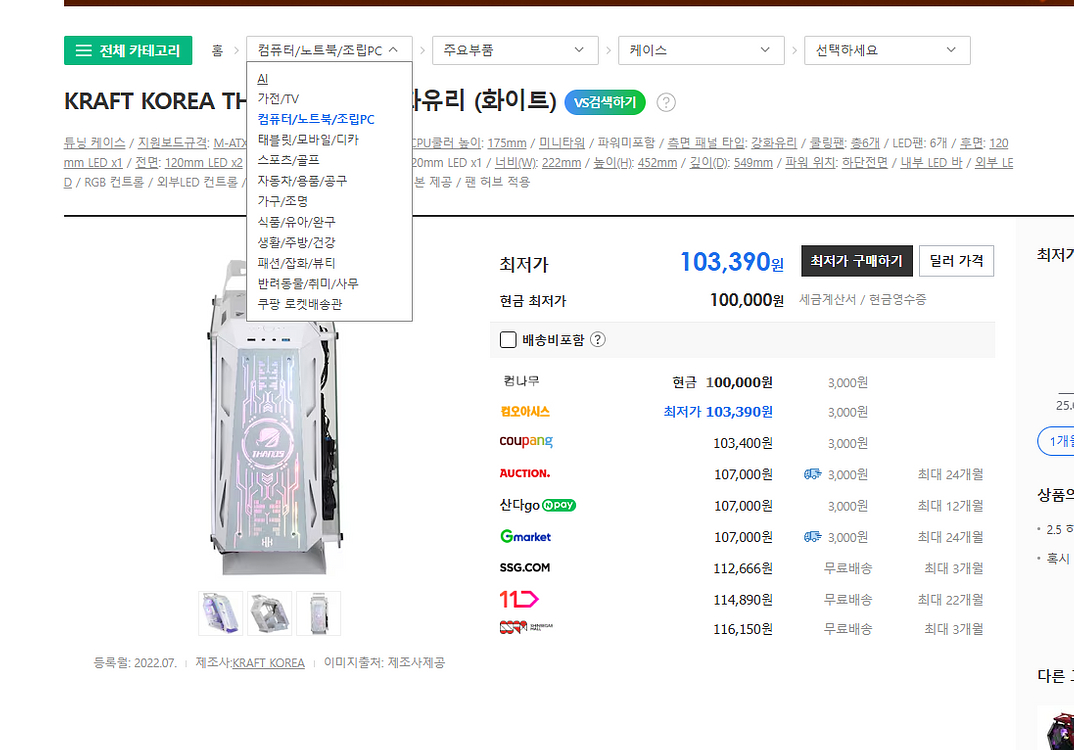1074x750 pixels.
Task: Click the 11번가 seller logo
Action: [519, 599]
